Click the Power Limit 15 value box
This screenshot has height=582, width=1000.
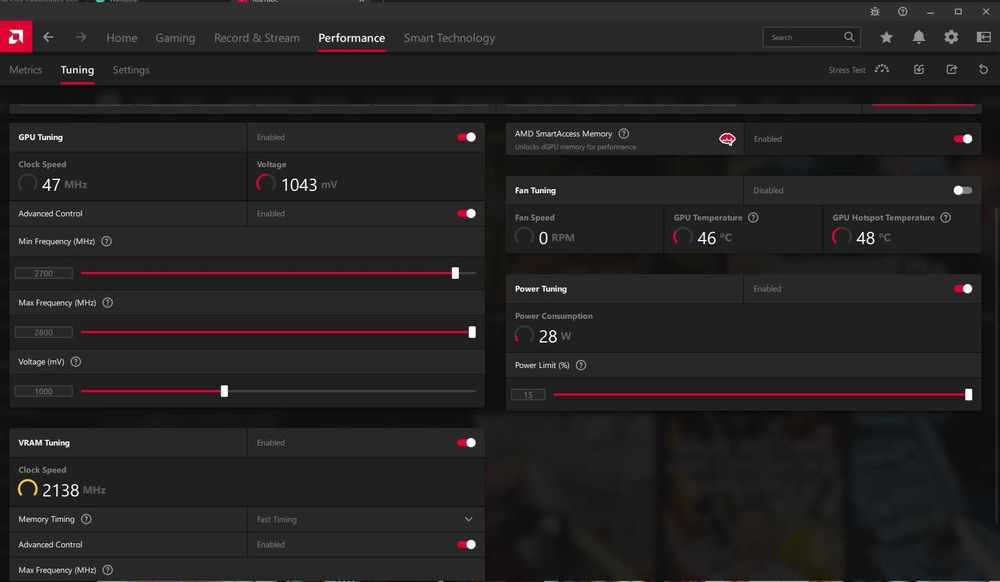pyautogui.click(x=528, y=395)
